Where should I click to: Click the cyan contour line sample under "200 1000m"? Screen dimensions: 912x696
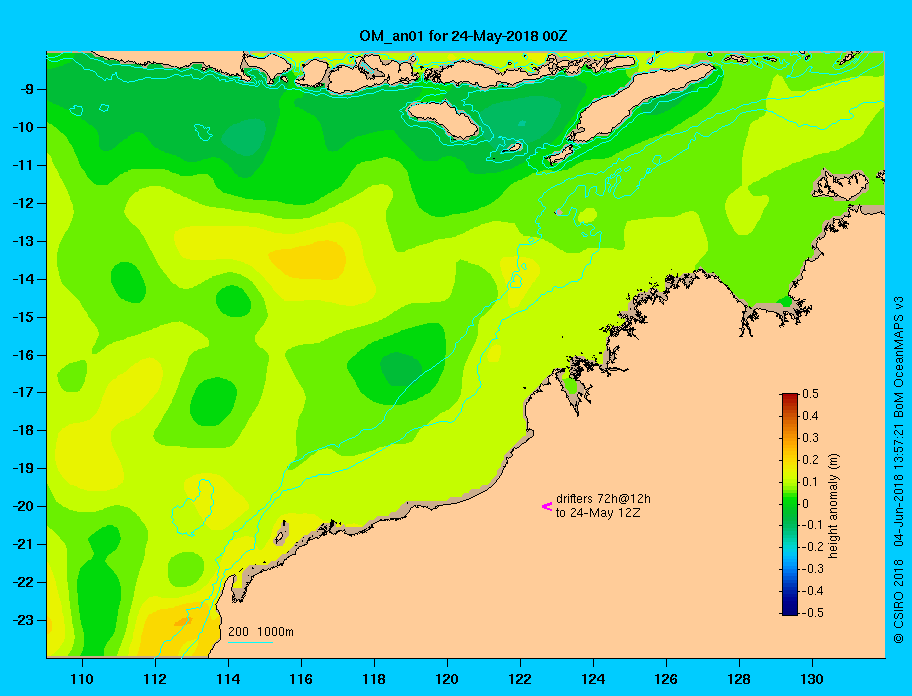click(250, 643)
